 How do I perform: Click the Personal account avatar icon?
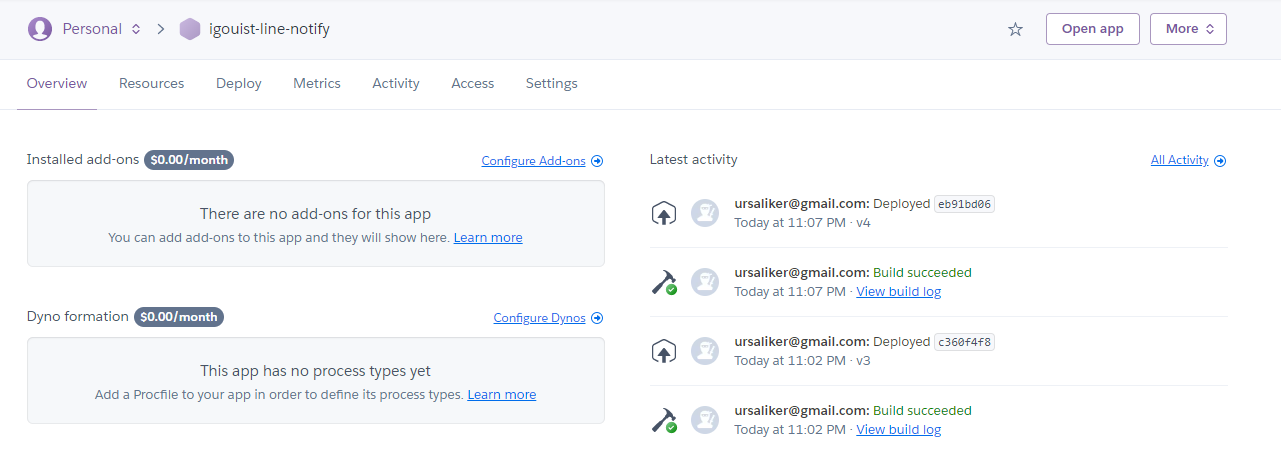coord(40,29)
